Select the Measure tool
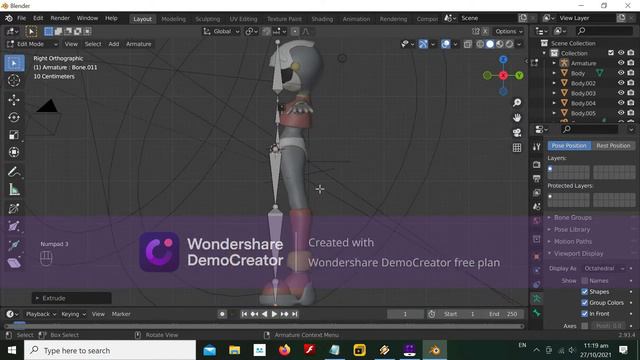Image resolution: width=640 pixels, height=360 pixels. tap(14, 189)
